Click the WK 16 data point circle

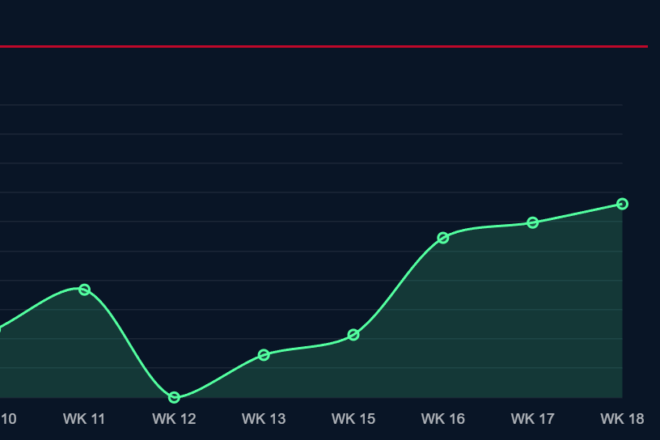pos(443,238)
